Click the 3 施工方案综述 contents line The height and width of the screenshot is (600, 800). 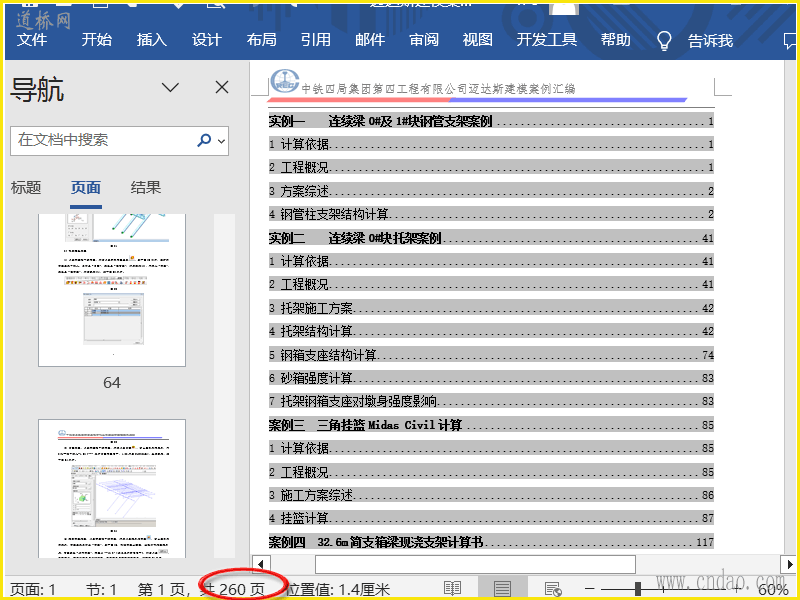pyautogui.click(x=491, y=495)
